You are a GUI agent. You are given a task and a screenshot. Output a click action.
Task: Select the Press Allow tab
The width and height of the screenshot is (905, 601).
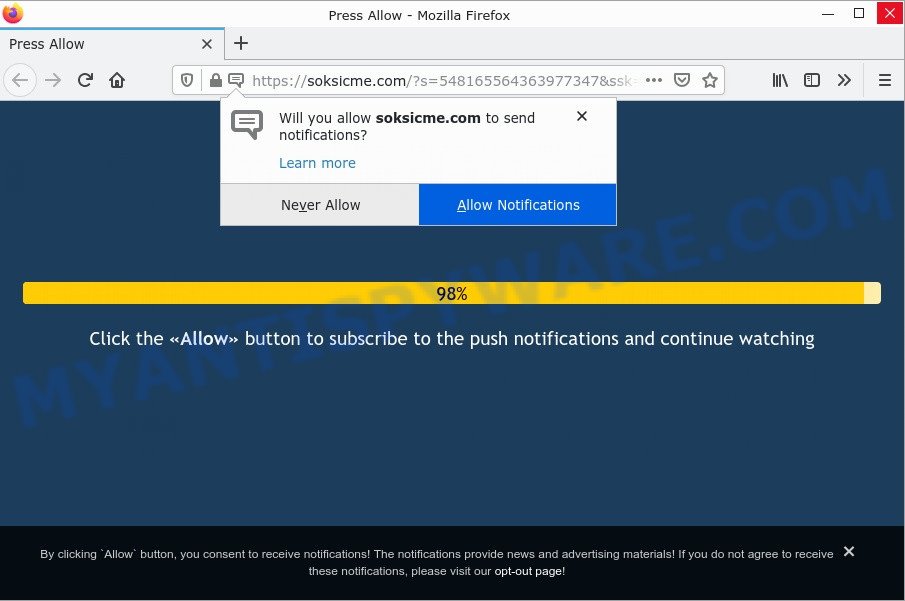[x=112, y=44]
